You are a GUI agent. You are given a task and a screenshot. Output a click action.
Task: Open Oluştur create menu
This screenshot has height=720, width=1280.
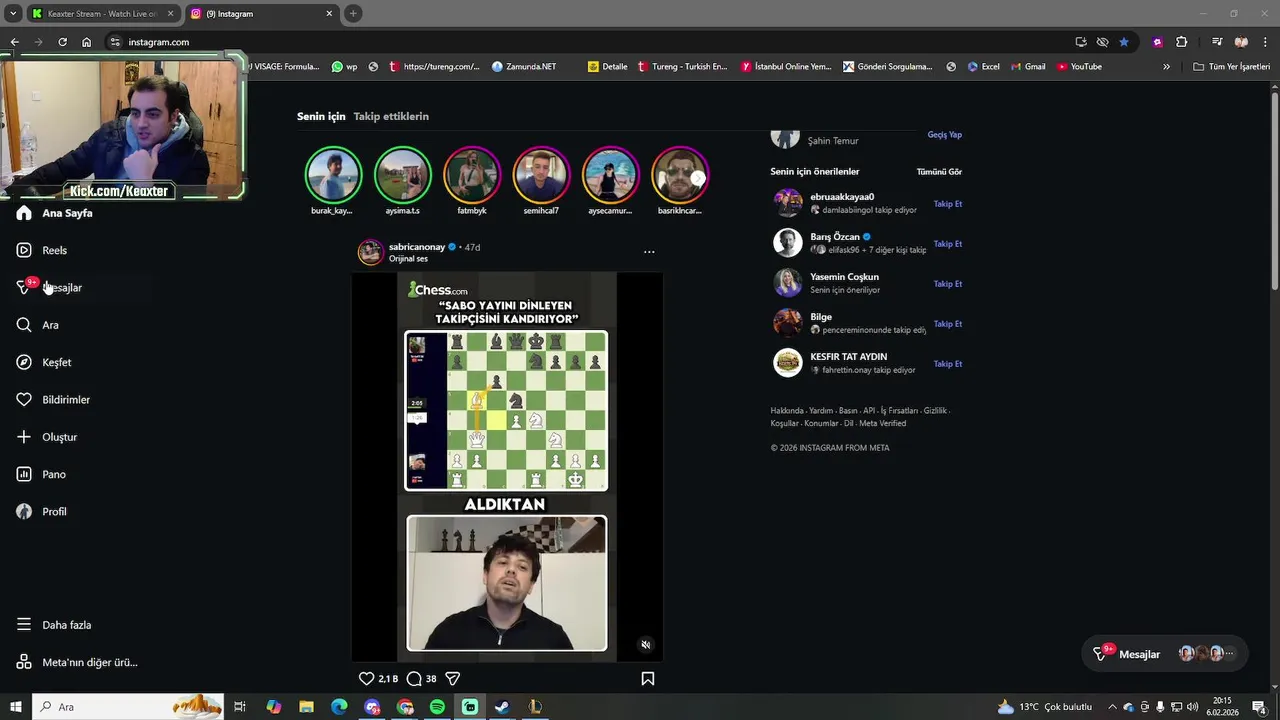[47, 437]
